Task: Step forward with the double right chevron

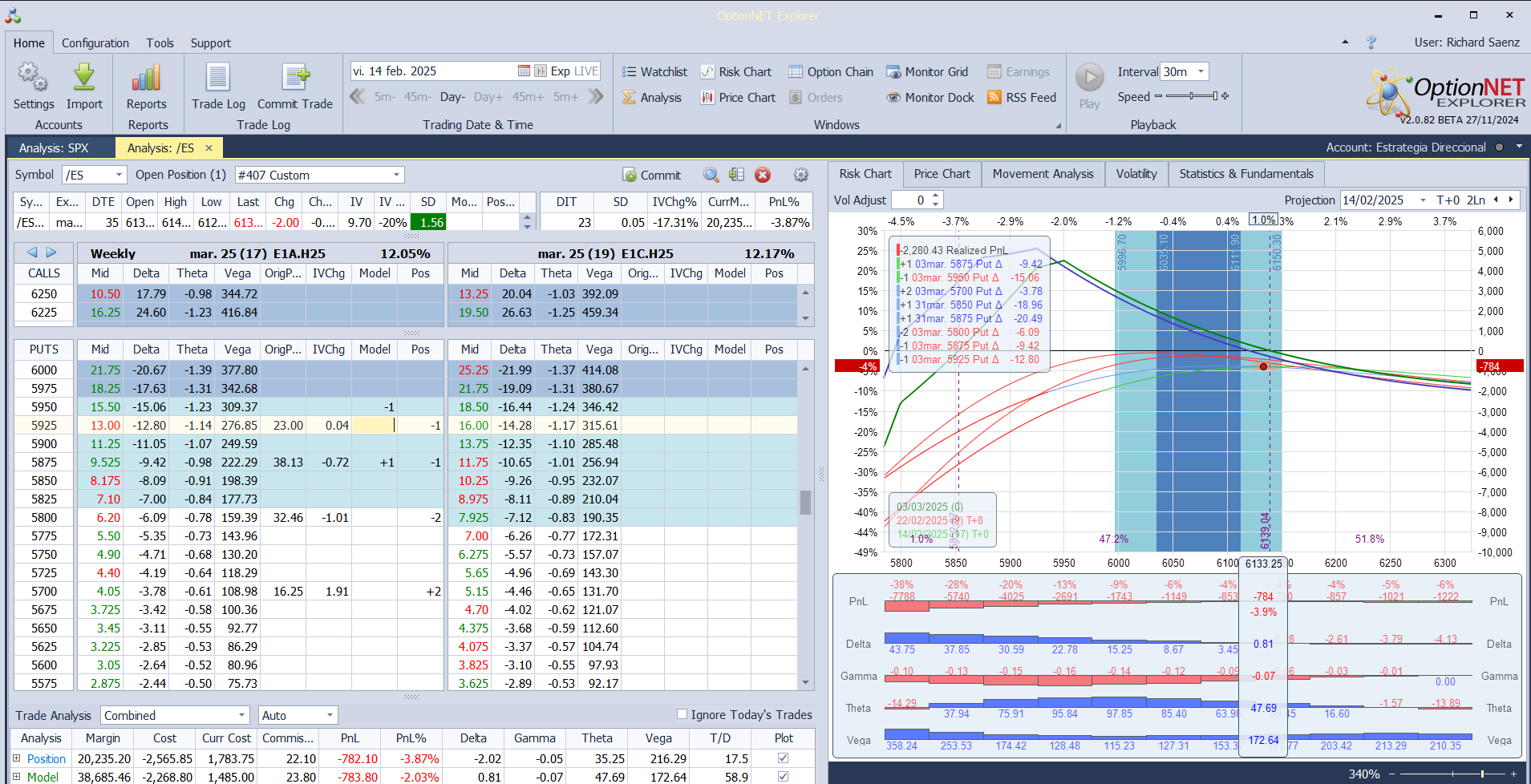Action: [x=595, y=97]
